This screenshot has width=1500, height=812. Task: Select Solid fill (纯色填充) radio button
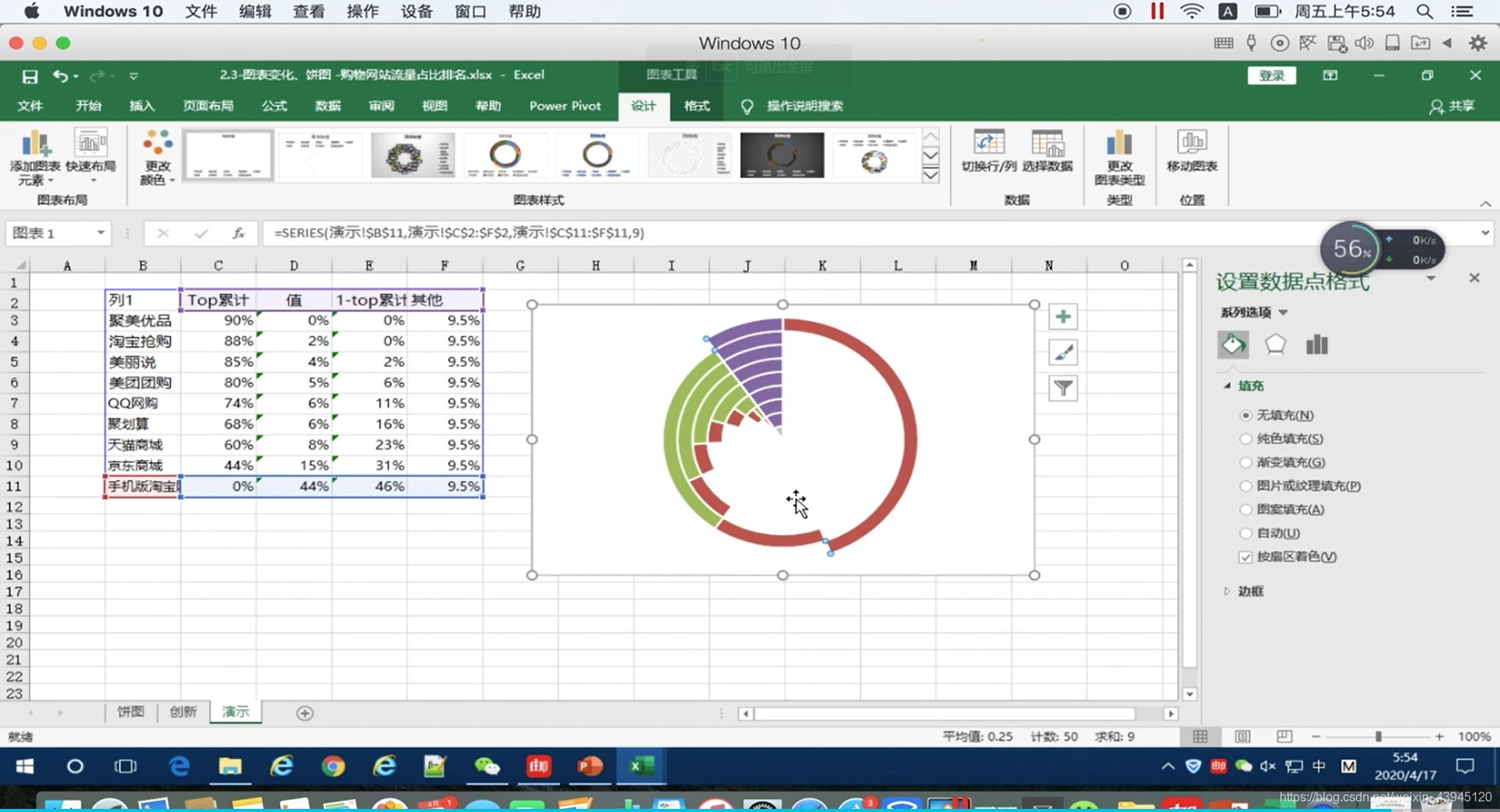(x=1245, y=439)
